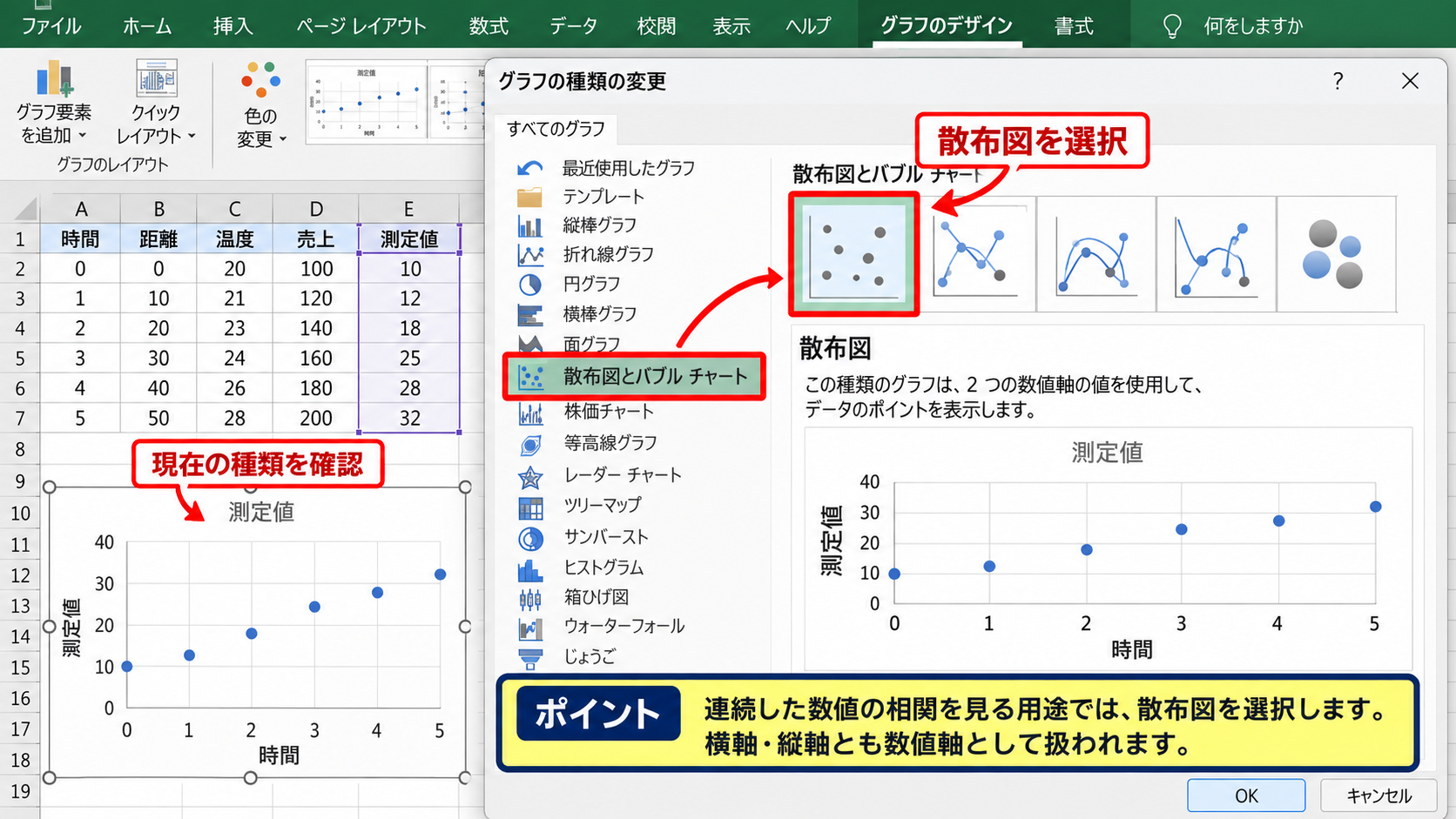Image resolution: width=1456 pixels, height=819 pixels.
Task: Switch to the ページ レイアウト tab
Action: coord(361,26)
